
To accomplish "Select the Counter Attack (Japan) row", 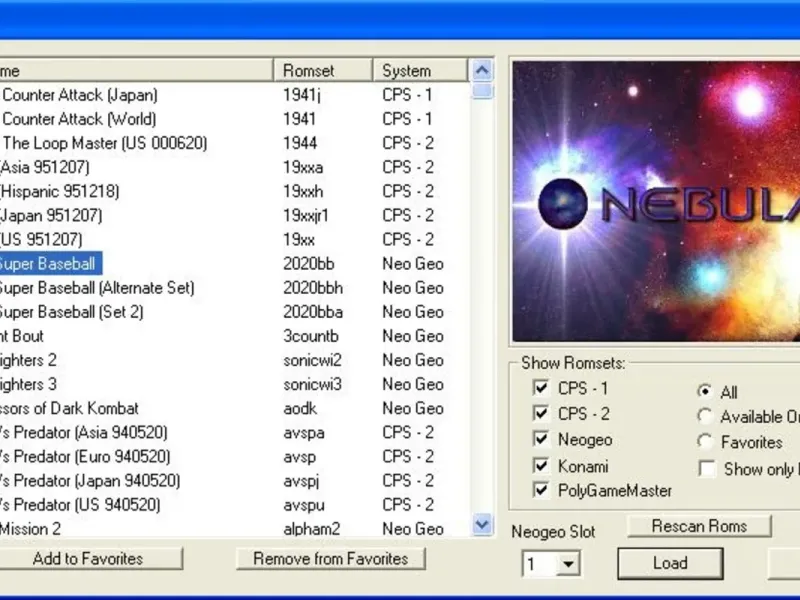I will (x=234, y=95).
